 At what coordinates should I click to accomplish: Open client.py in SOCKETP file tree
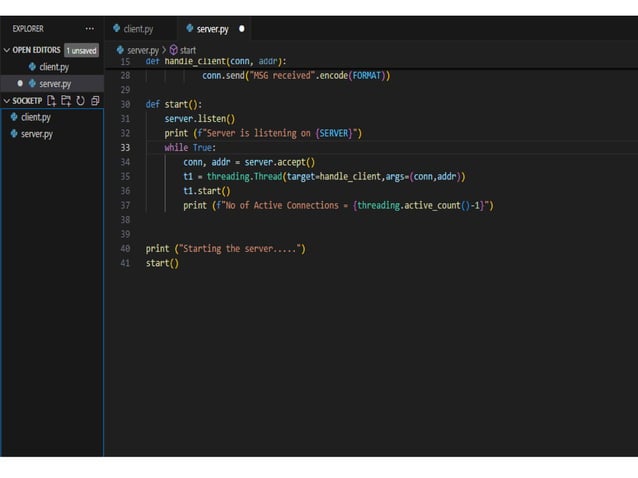[x=52, y=118]
